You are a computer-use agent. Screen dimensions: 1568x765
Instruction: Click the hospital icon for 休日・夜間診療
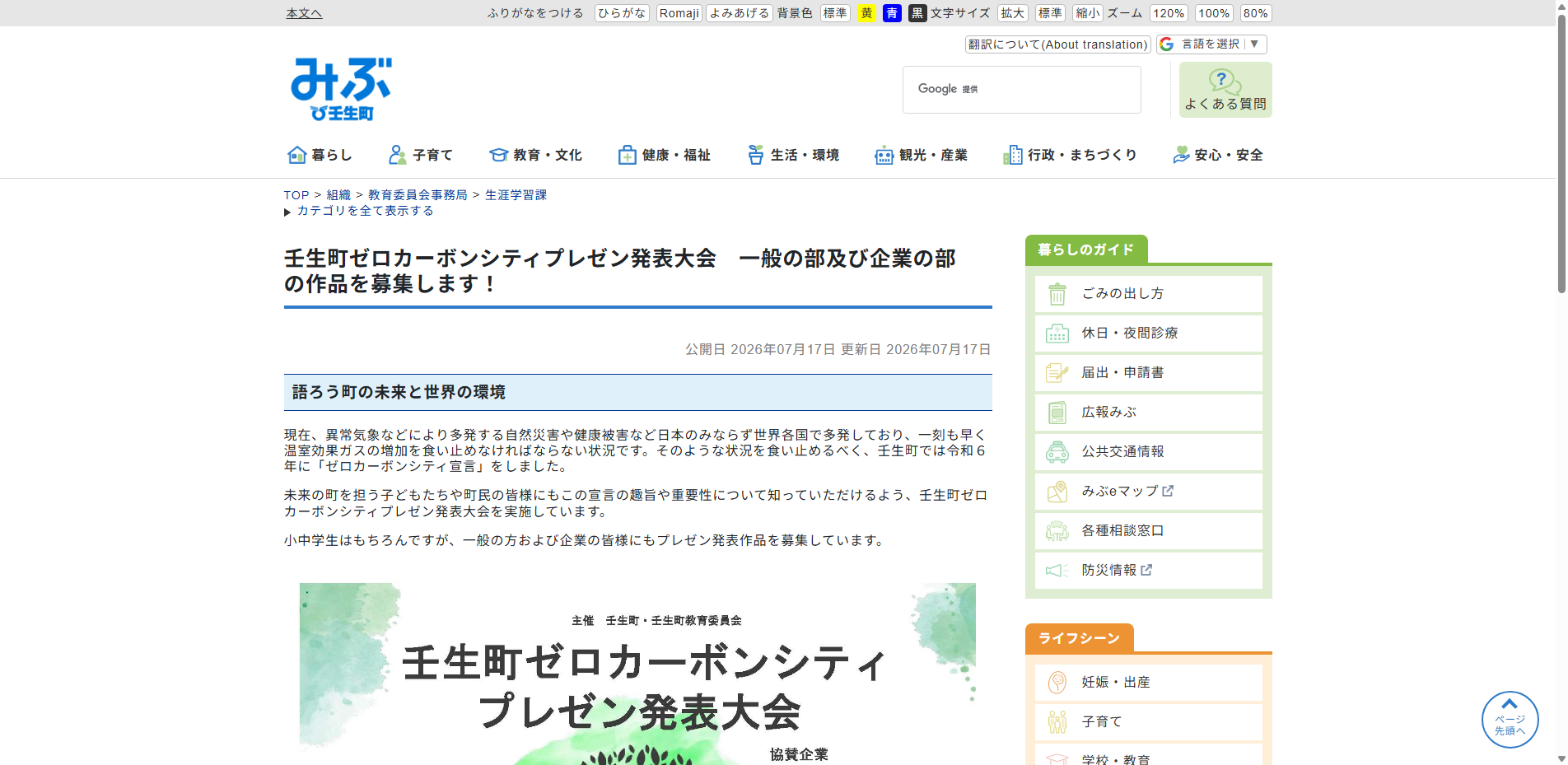click(x=1057, y=333)
